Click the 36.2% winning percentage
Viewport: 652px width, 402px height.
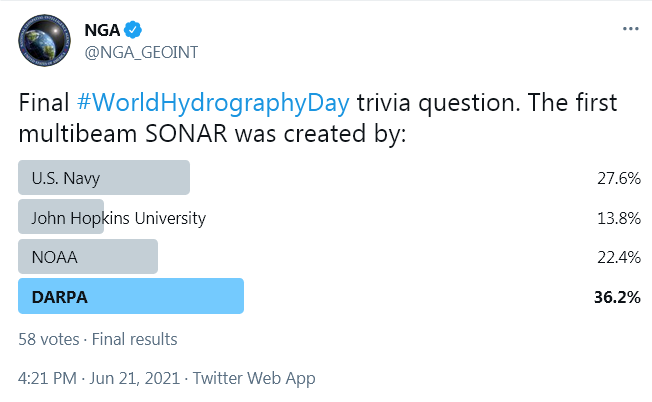[617, 297]
